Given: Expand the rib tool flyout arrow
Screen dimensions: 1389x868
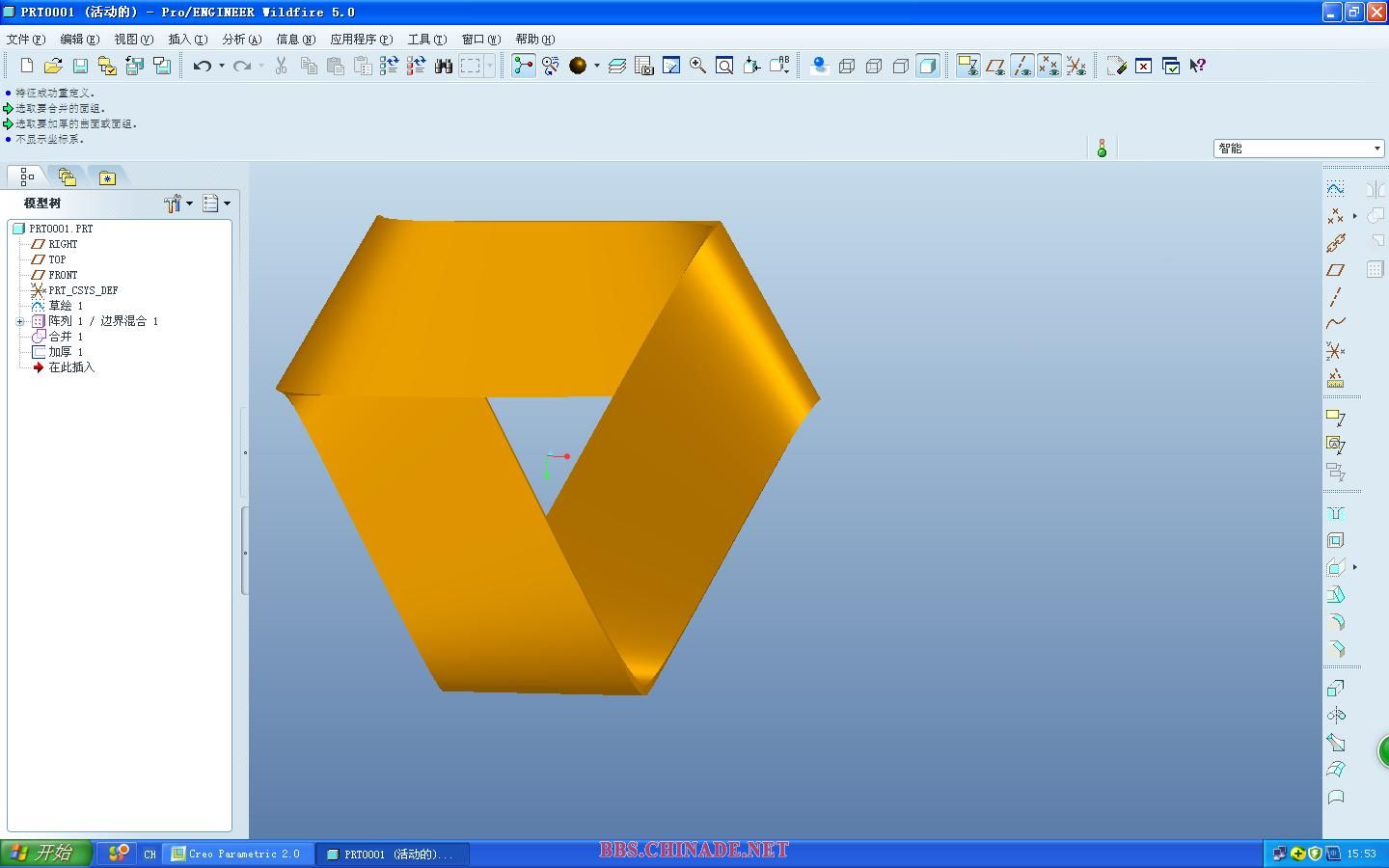Looking at the screenshot, I should pyautogui.click(x=1355, y=567).
